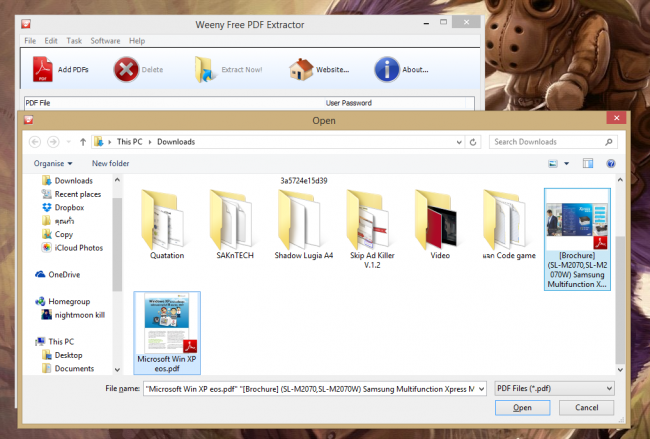Open the Organise dropdown menu
Image resolution: width=650 pixels, height=439 pixels.
(53, 164)
